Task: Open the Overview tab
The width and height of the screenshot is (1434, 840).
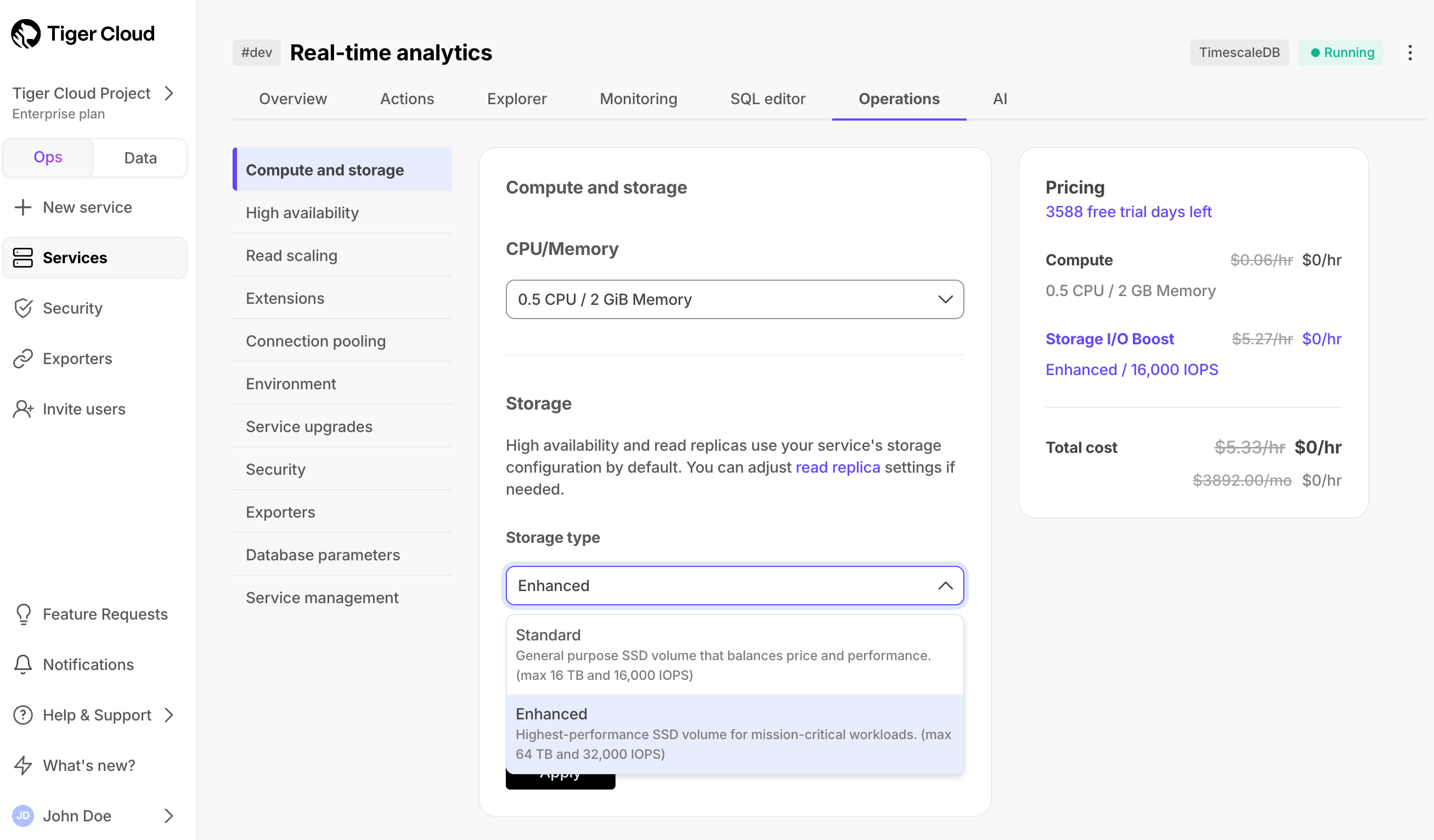Action: [x=293, y=99]
